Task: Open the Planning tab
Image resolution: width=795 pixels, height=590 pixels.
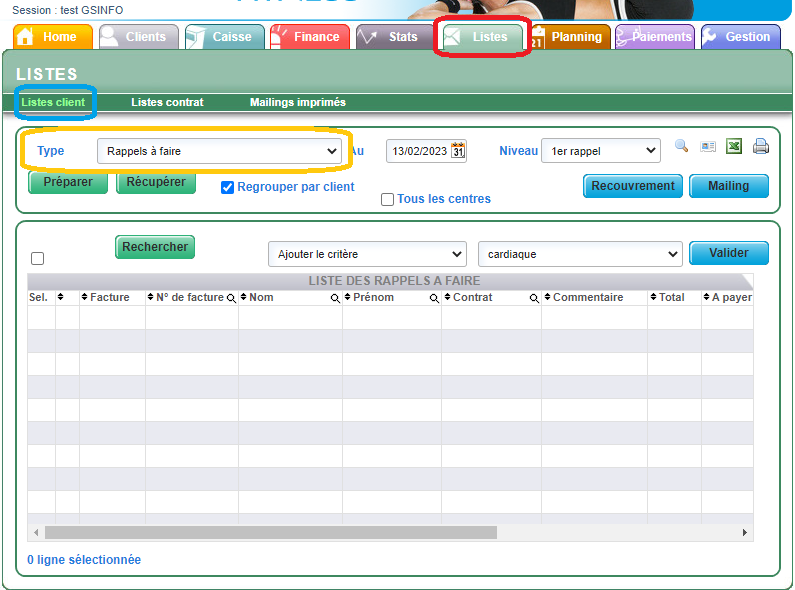Action: pyautogui.click(x=570, y=37)
